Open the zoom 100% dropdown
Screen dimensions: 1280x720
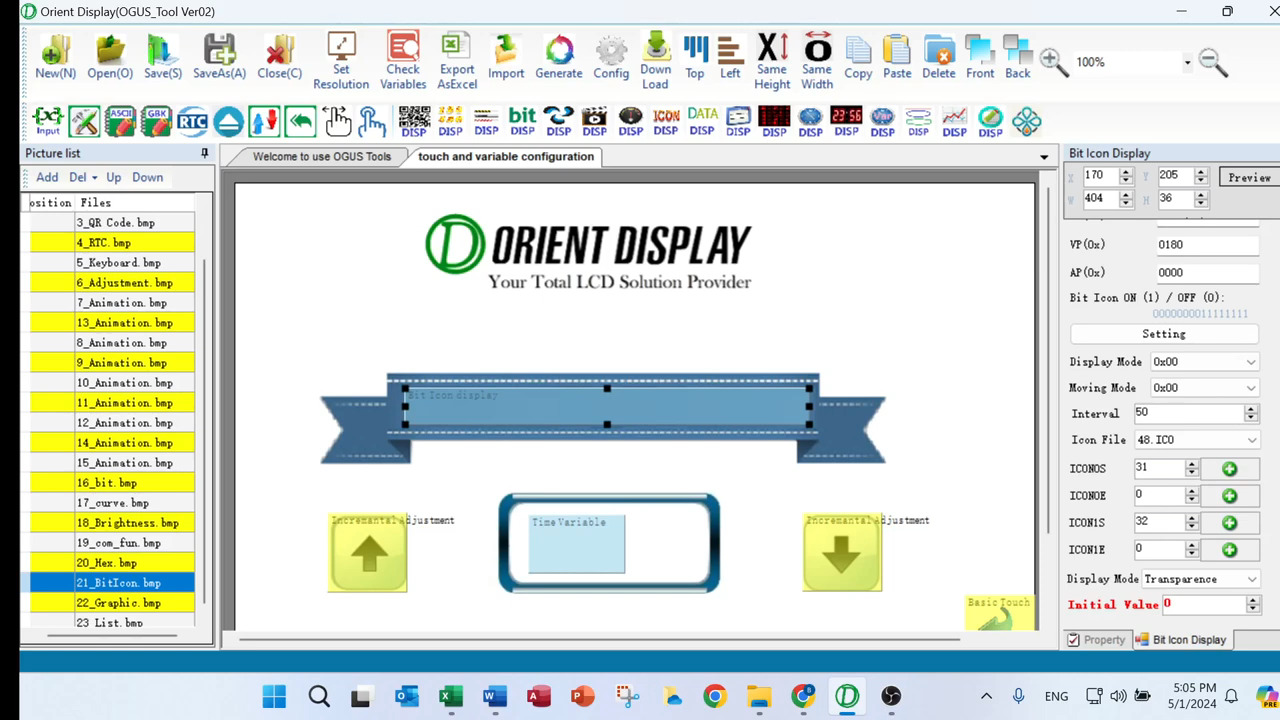1187,62
